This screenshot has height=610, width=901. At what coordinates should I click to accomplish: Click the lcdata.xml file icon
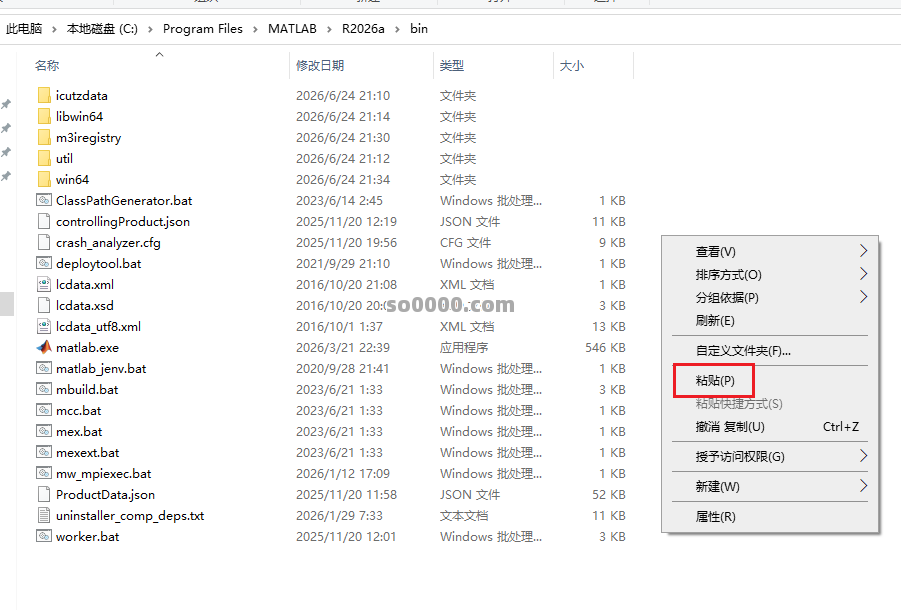[x=44, y=284]
